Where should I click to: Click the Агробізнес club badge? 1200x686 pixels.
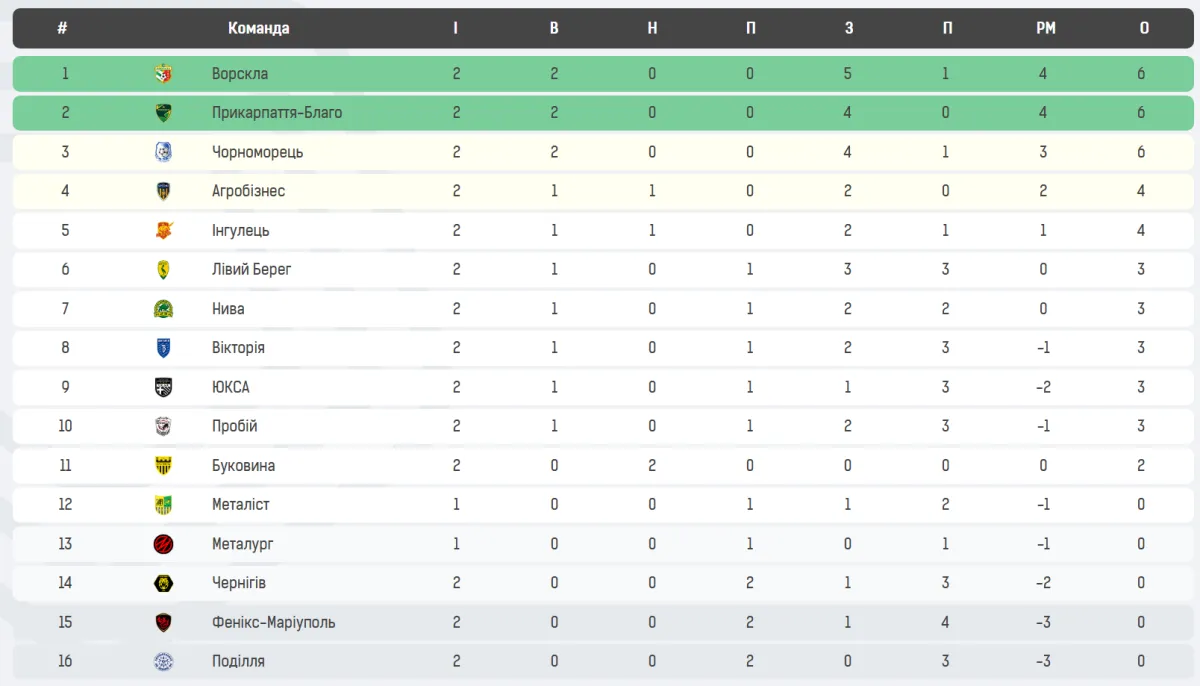click(x=163, y=191)
